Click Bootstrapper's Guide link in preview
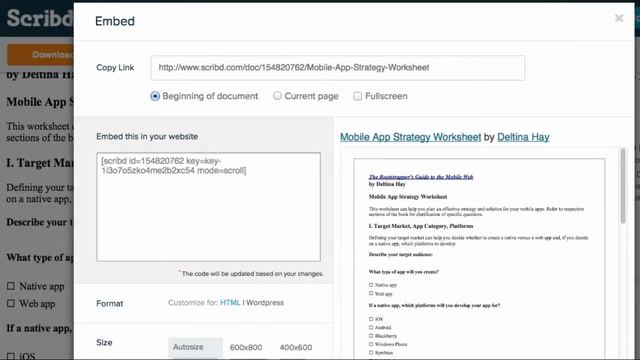The image size is (640, 360). (x=421, y=177)
